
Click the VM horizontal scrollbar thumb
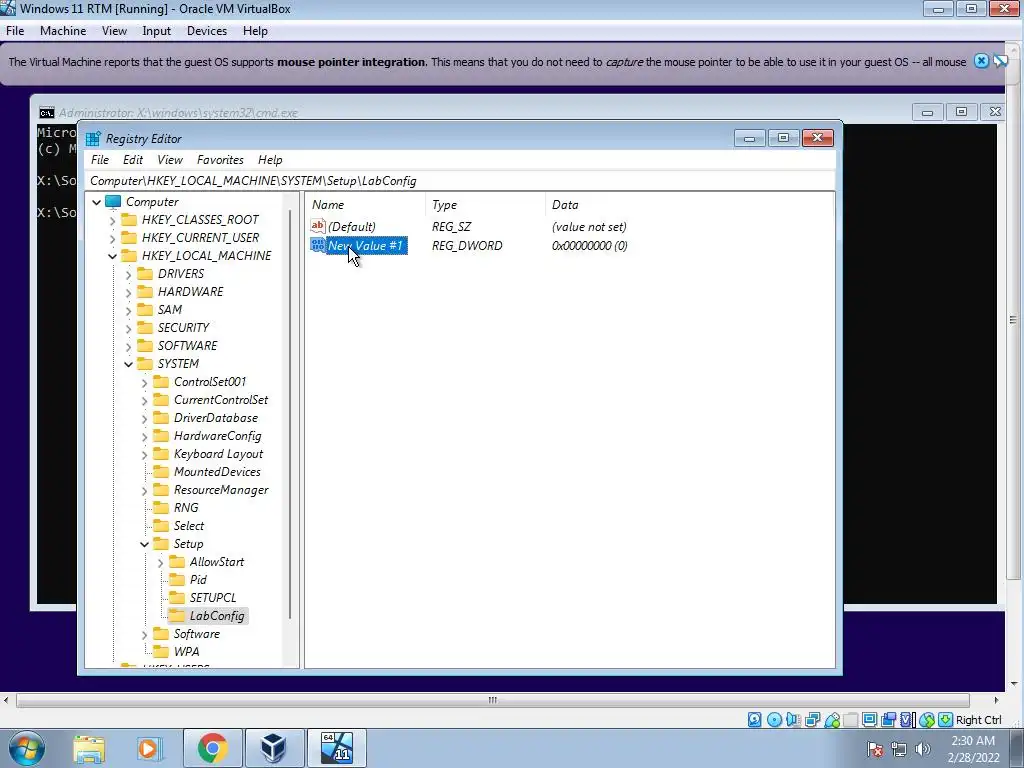(x=492, y=700)
